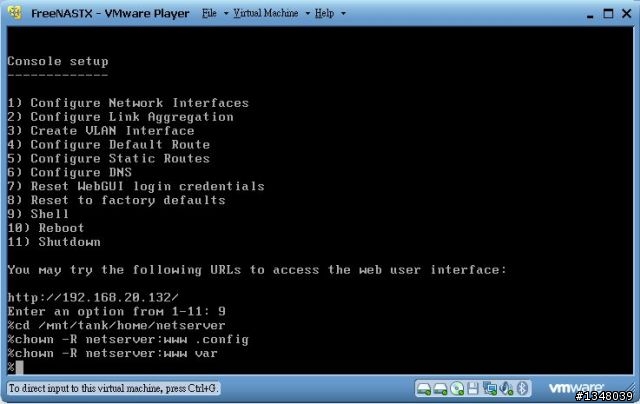Click 'Enter an option from 1-11: 9' line
Screen dimensions: 640x404
(116, 311)
